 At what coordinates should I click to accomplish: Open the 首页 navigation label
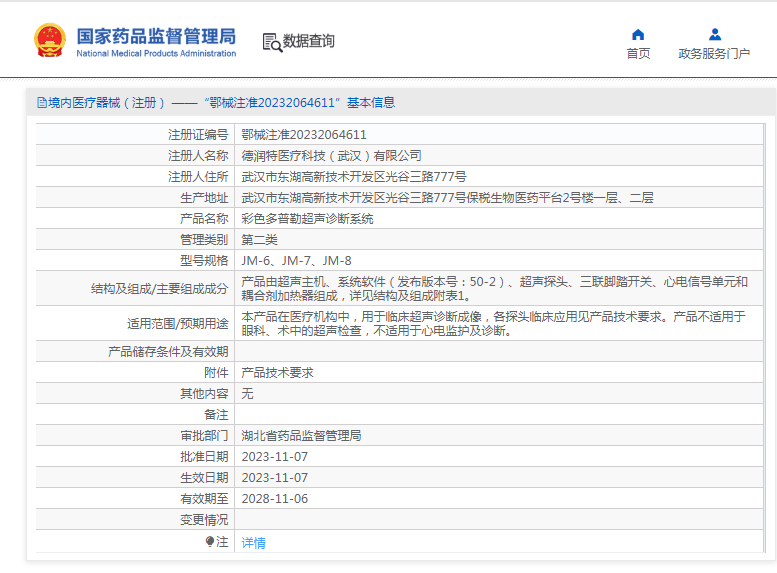point(638,54)
